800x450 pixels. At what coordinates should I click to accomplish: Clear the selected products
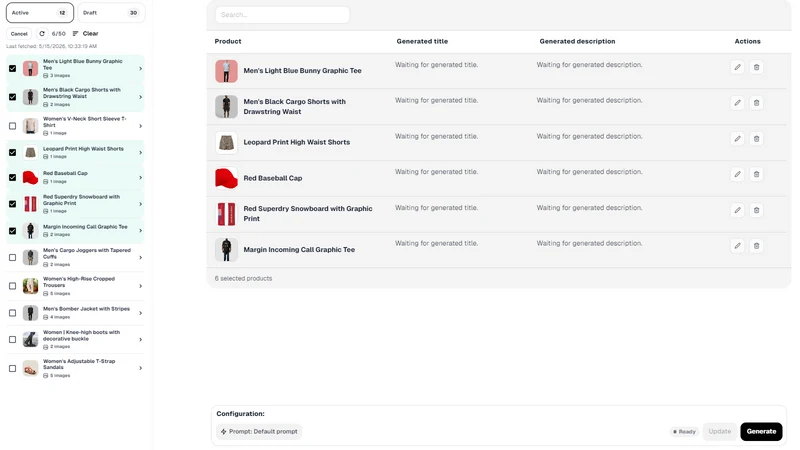coord(90,34)
